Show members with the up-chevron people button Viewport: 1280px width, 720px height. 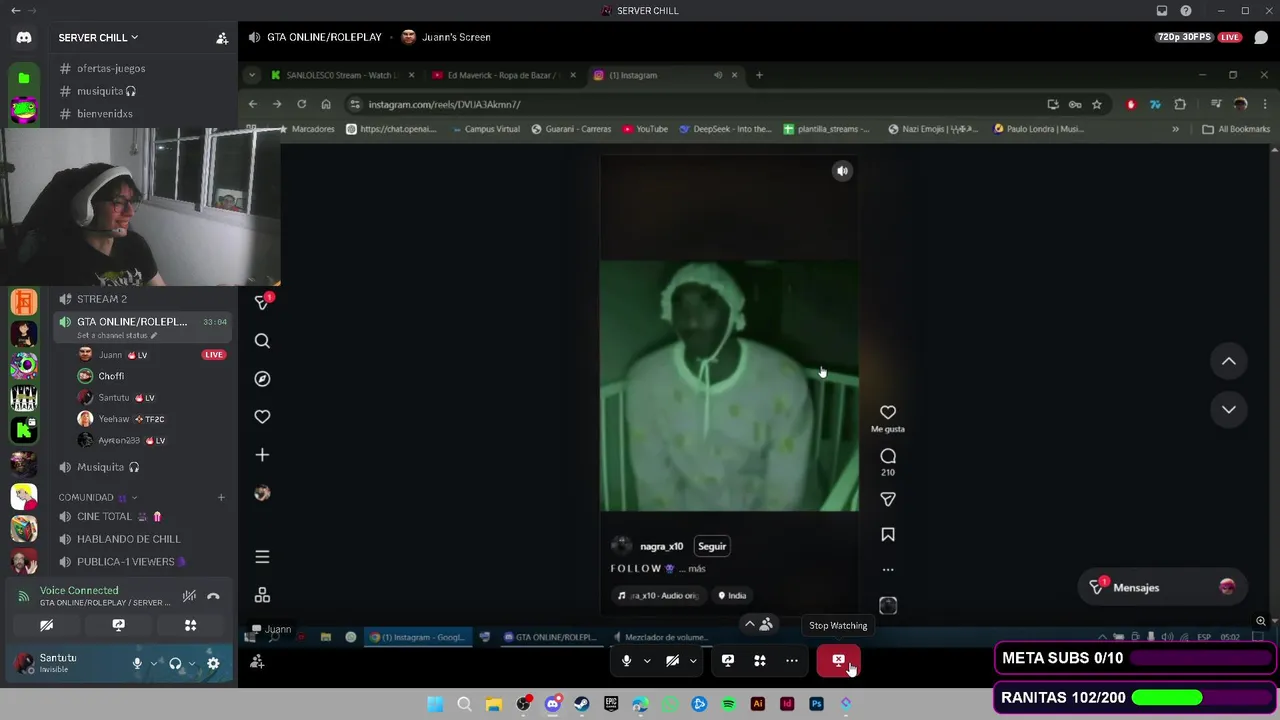coord(758,624)
